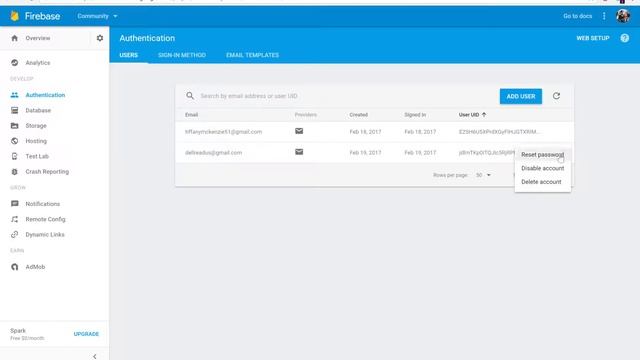Choose Delete account from context menu
This screenshot has height=360, width=640.
click(x=542, y=182)
